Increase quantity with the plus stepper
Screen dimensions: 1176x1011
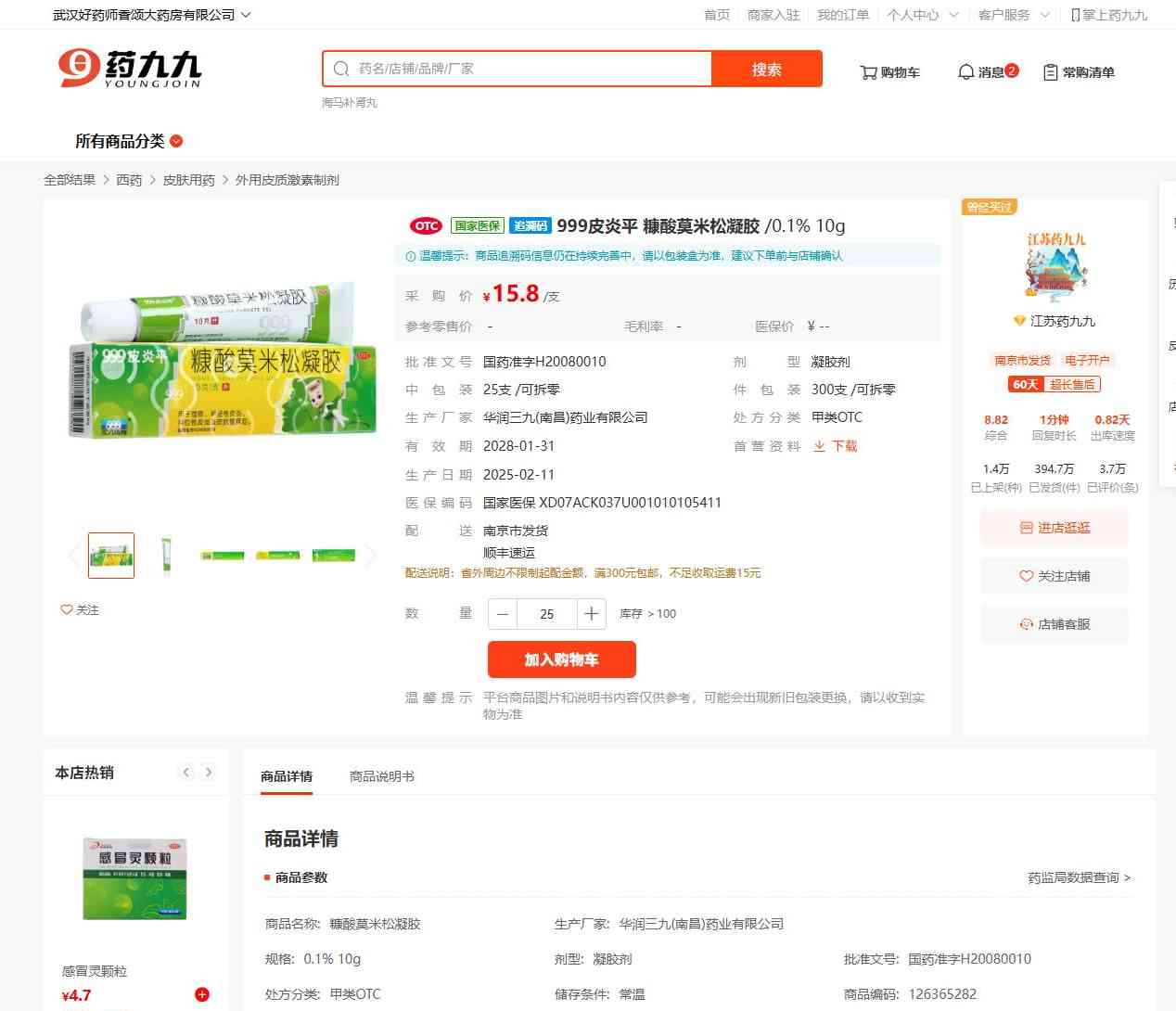coord(591,614)
